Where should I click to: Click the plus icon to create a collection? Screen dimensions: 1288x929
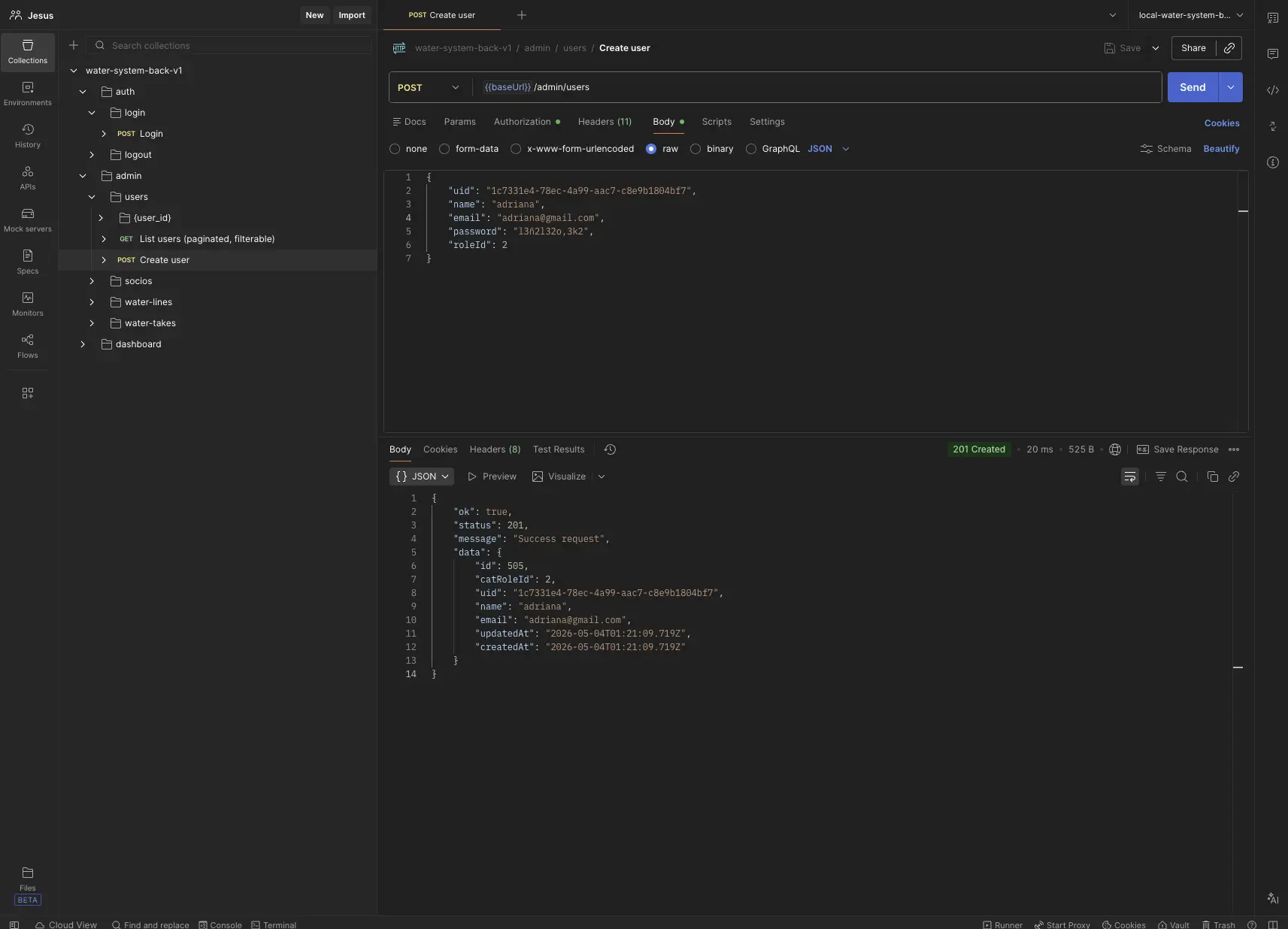point(74,45)
